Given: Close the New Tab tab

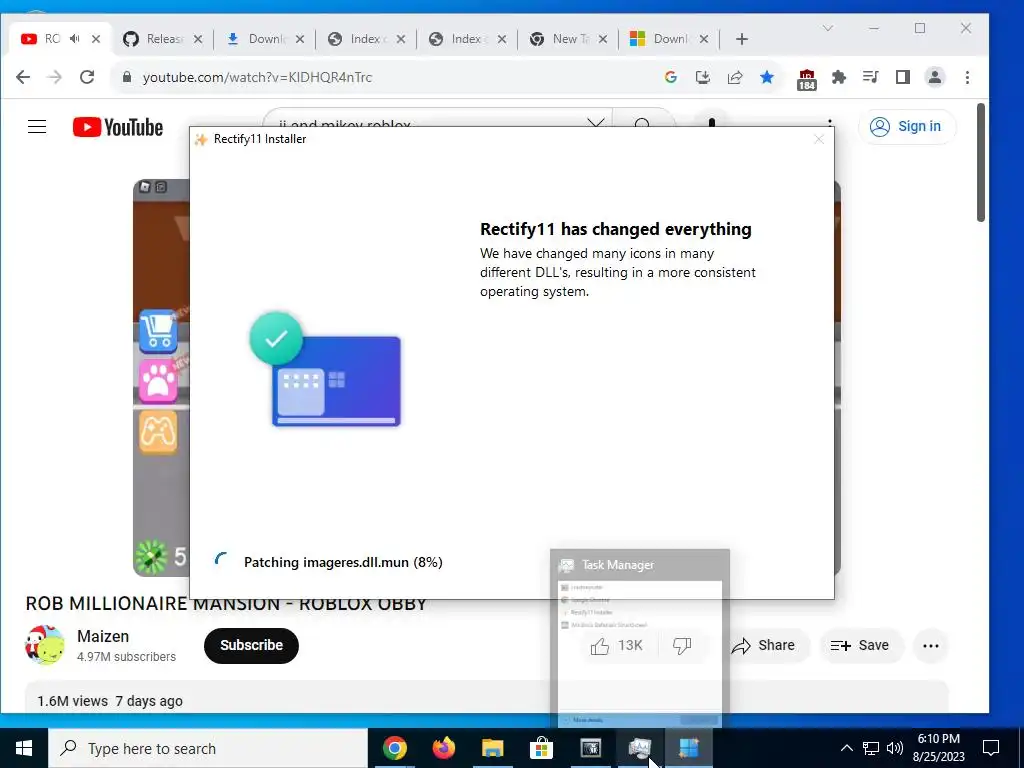Looking at the screenshot, I should pos(603,39).
